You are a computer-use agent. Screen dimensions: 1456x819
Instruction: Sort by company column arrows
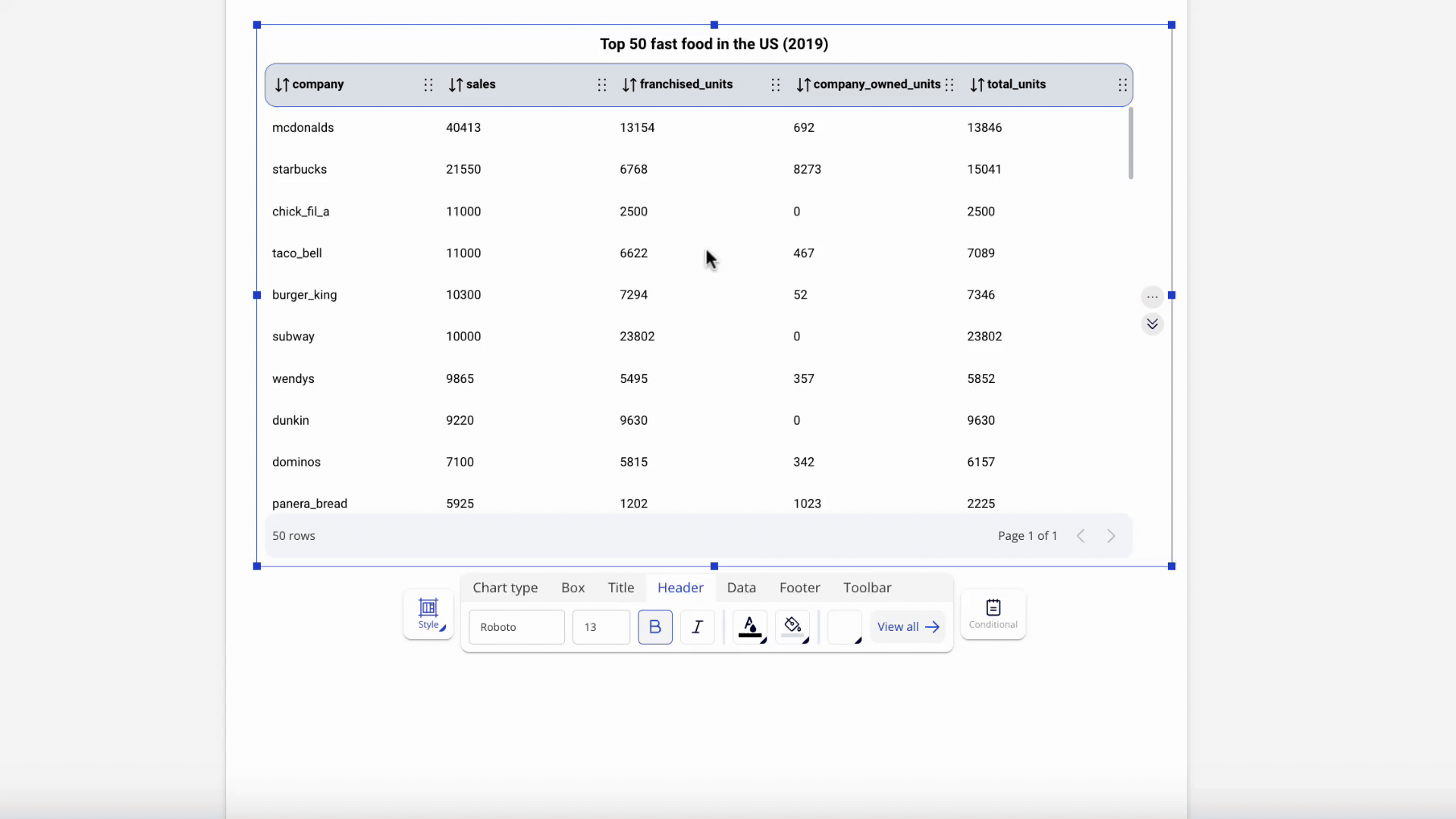282,85
